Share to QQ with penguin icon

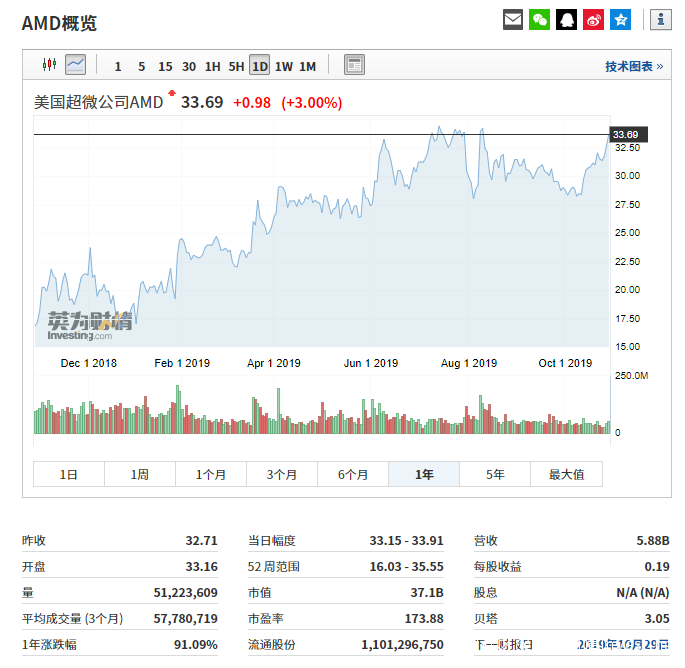566,20
